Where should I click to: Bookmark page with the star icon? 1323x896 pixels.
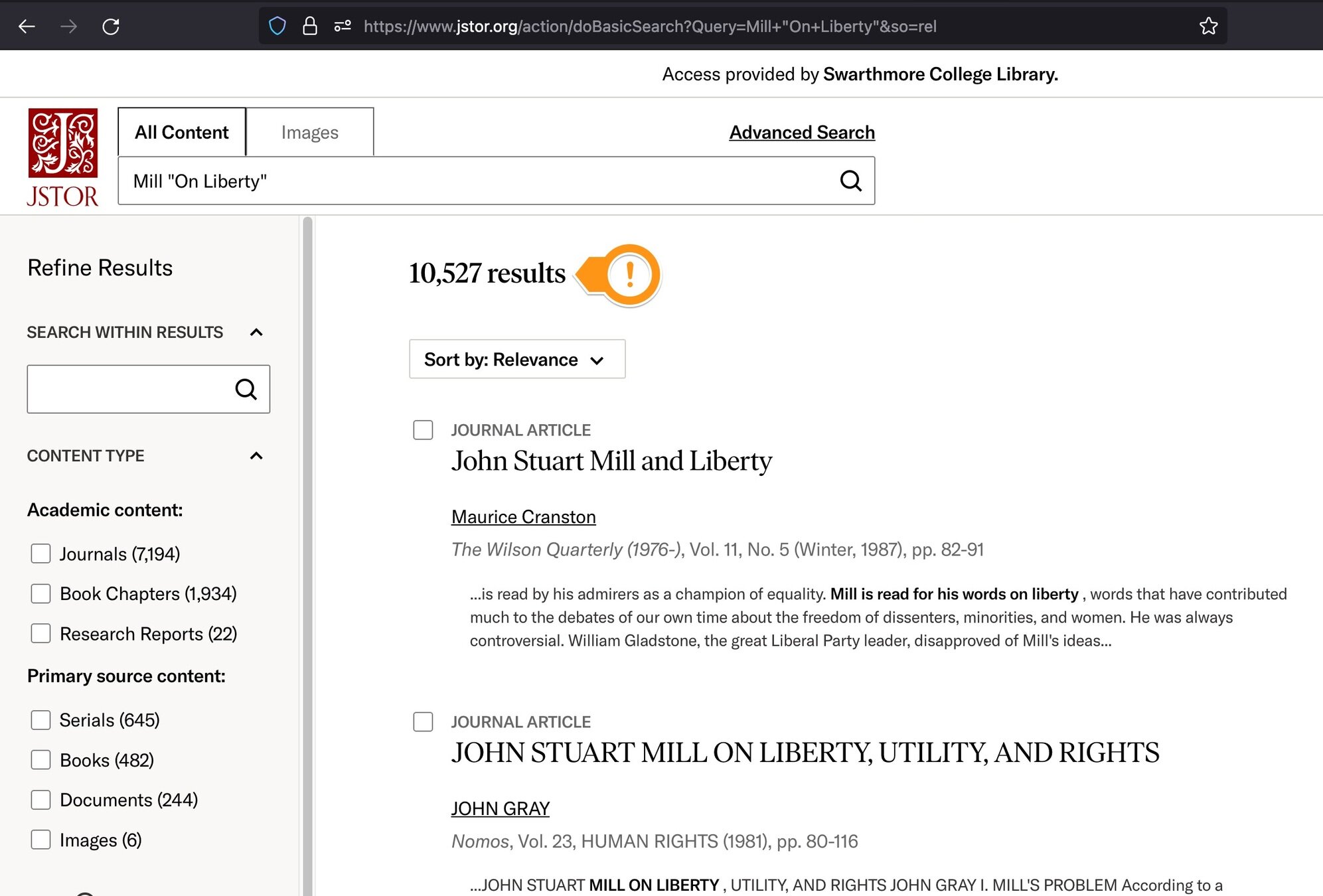coord(1208,26)
